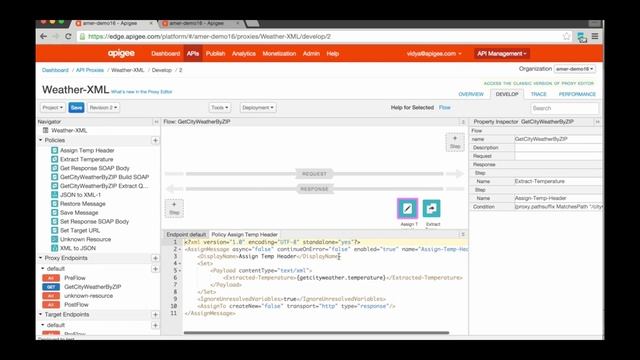Click the Set Target URL policy icon

pos(55,230)
